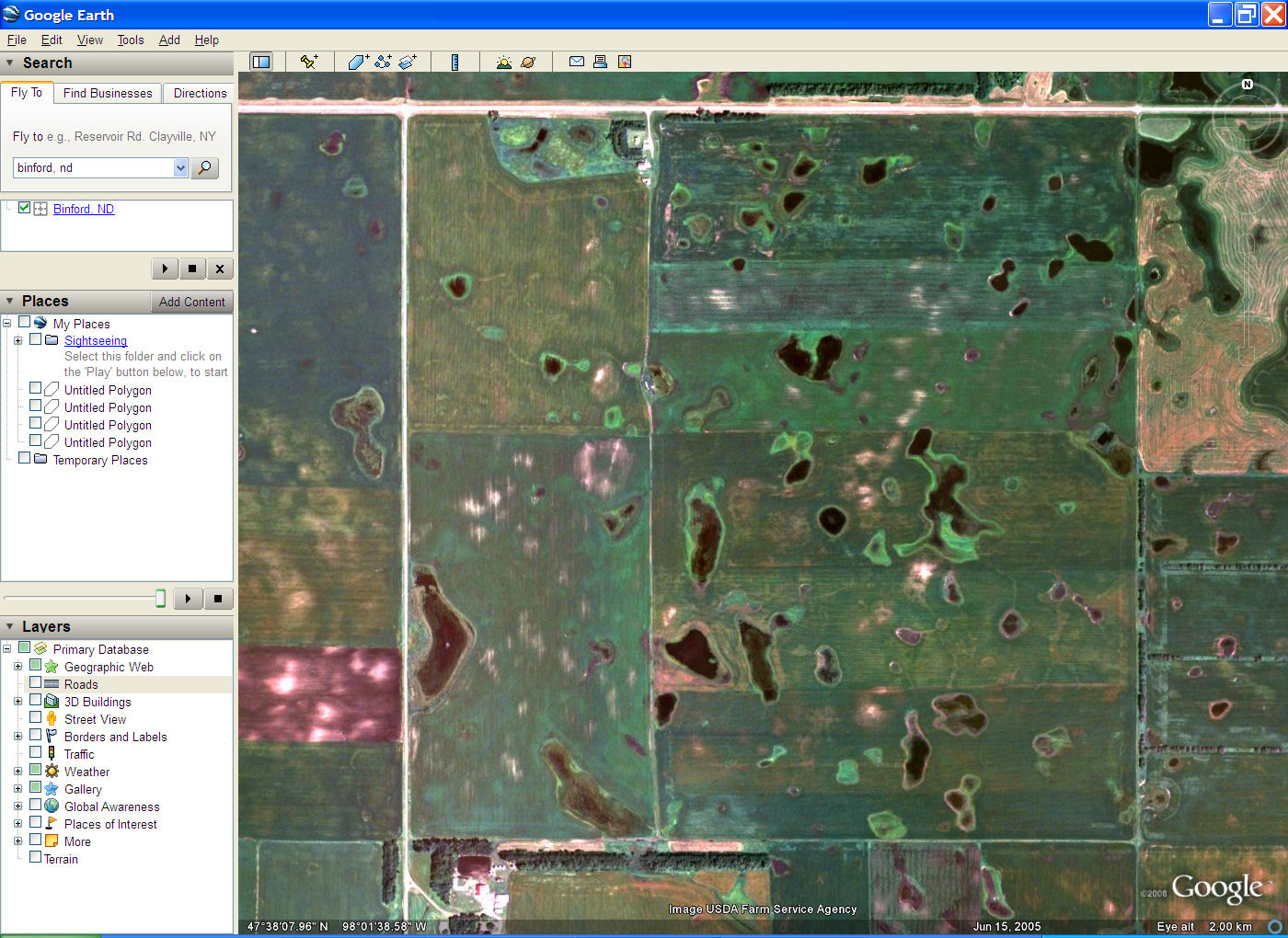1288x938 pixels.
Task: Click the Add Polygon toolbar icon
Action: click(358, 62)
